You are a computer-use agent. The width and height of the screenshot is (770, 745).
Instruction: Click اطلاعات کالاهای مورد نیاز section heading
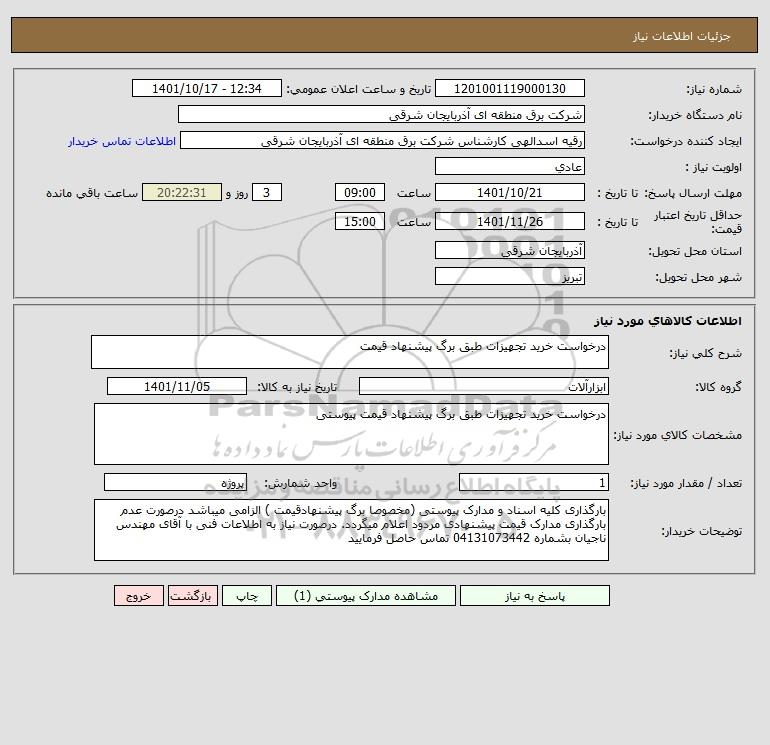pyautogui.click(x=668, y=321)
